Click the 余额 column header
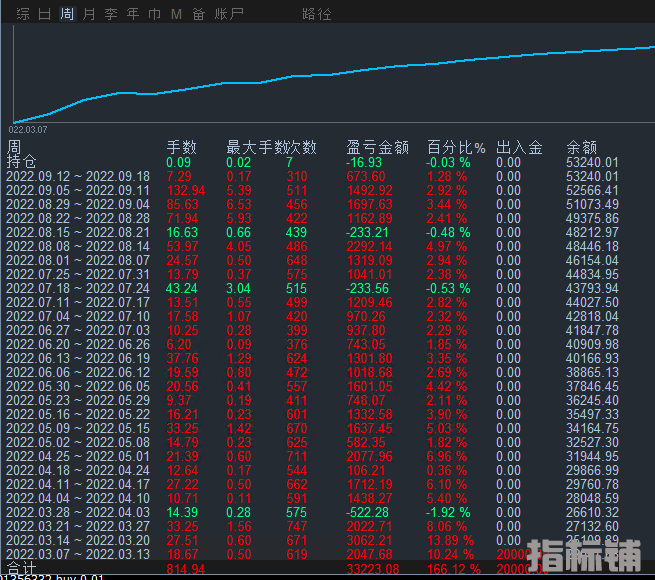This screenshot has height=580, width=655. pos(581,147)
